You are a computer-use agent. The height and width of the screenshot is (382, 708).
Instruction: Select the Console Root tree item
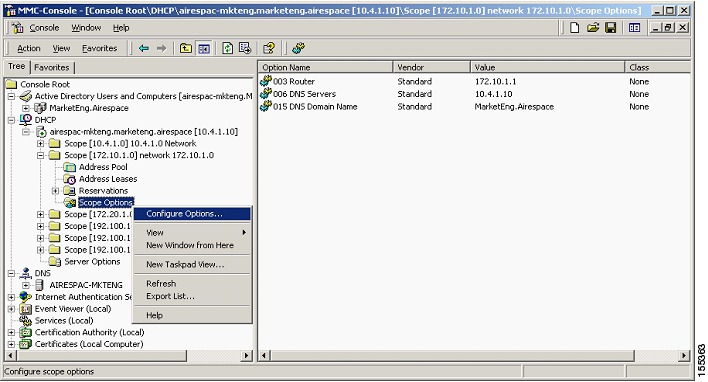click(x=45, y=84)
